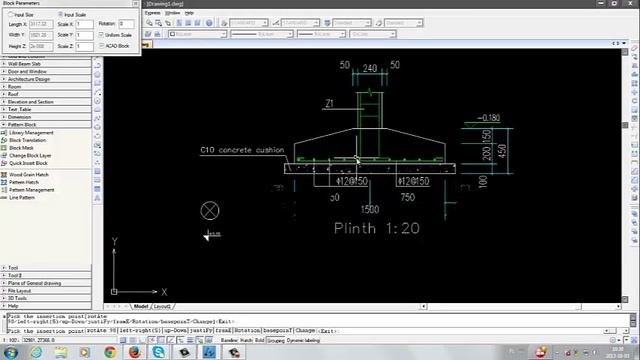The height and width of the screenshot is (360, 640).
Task: Choose Change Block Layer tool
Action: tap(30, 156)
